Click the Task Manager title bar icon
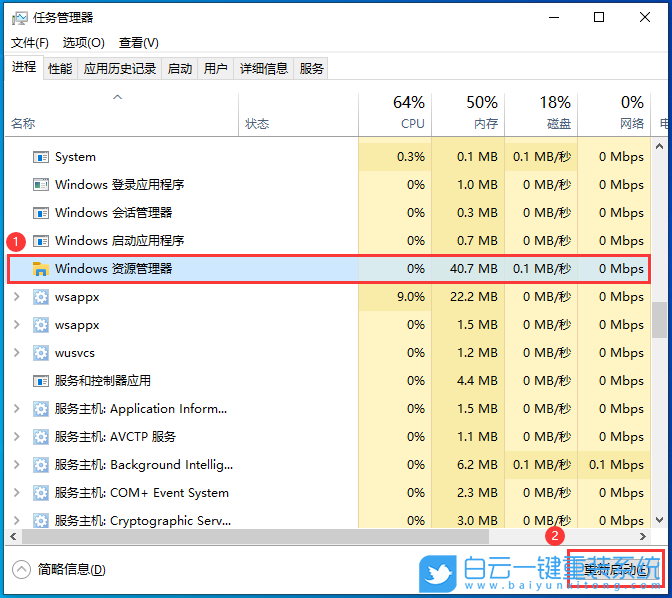Image resolution: width=672 pixels, height=598 pixels. click(19, 18)
